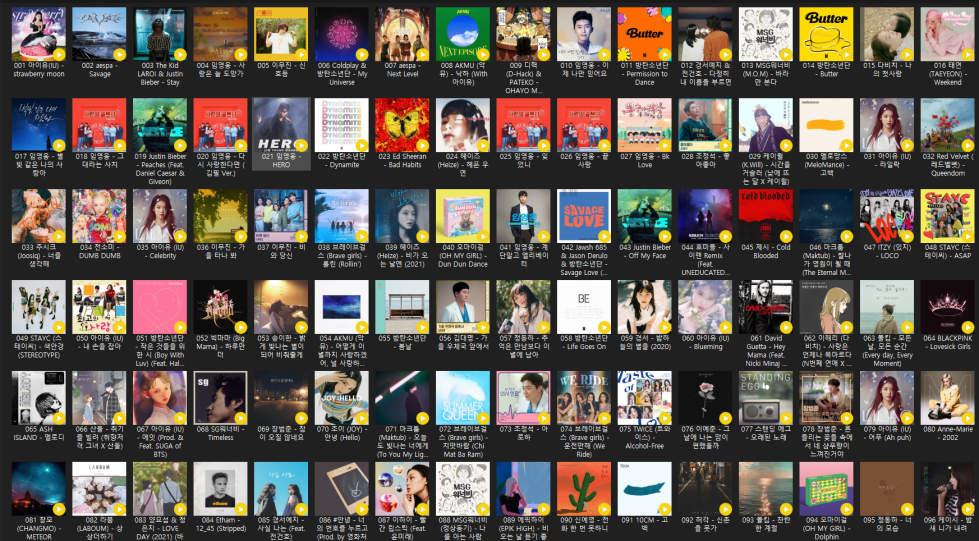Select the 075 TWICE Alcohol-Free file icon
The height and width of the screenshot is (541, 979).
644,398
